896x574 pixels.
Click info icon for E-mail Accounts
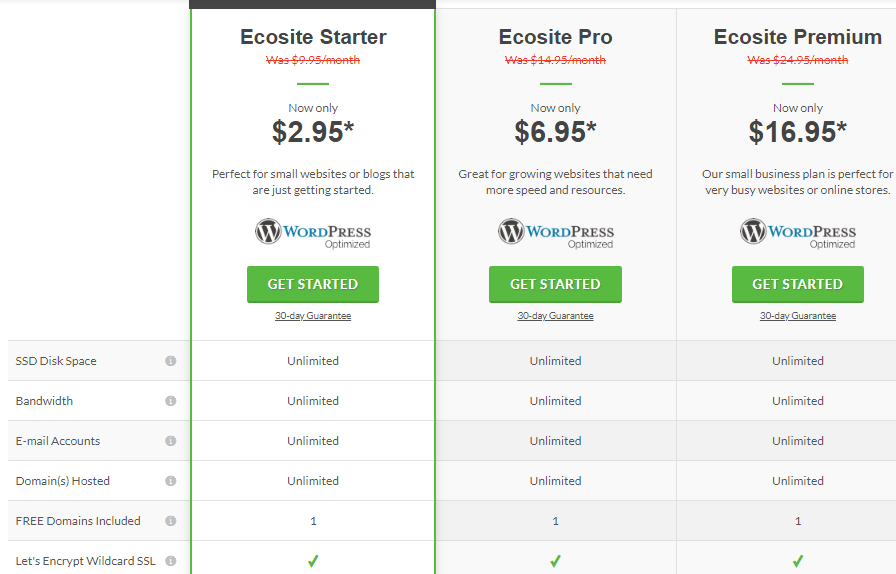170,441
